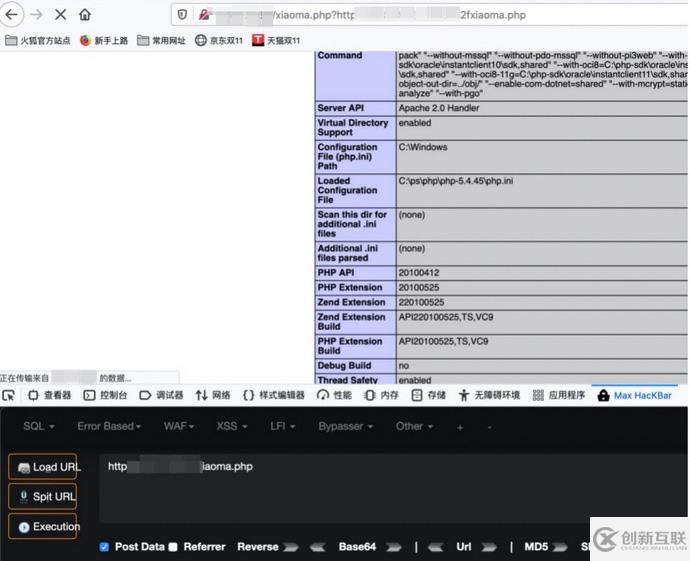Screen dimensions: 690x561
Task: Click the Reverse encode arrow
Action: click(x=290, y=547)
